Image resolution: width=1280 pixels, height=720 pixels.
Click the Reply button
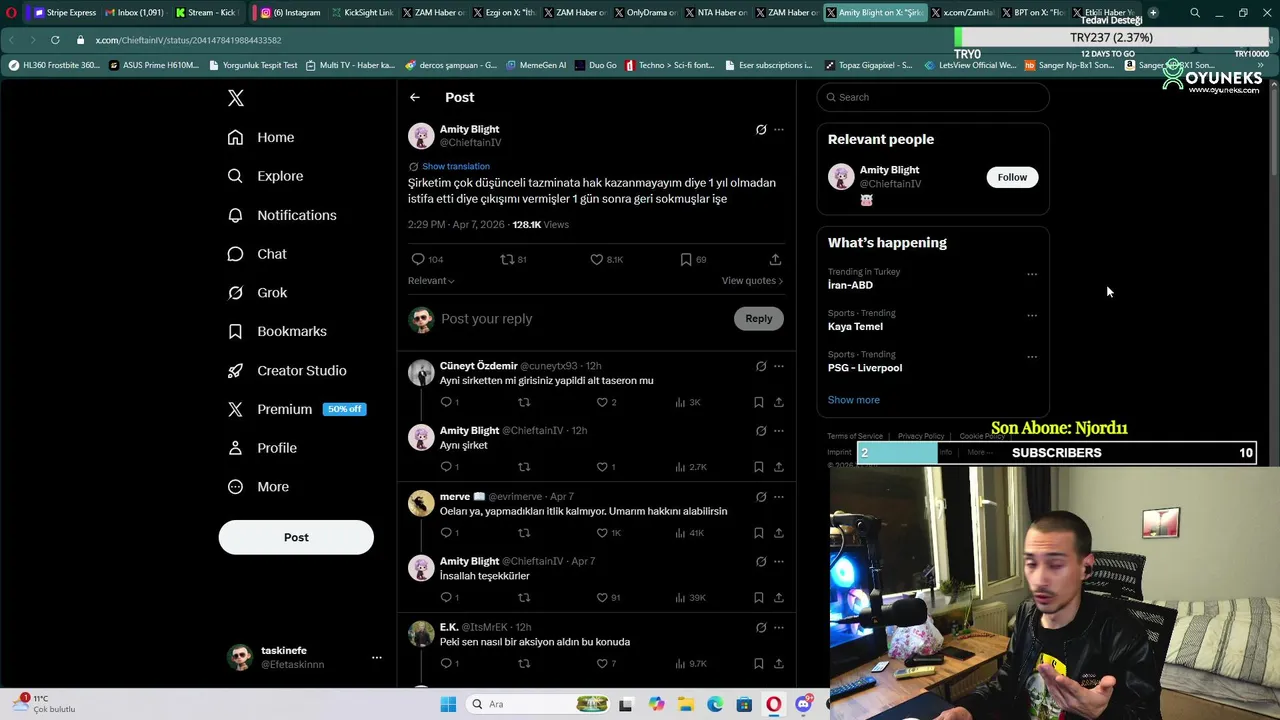759,319
